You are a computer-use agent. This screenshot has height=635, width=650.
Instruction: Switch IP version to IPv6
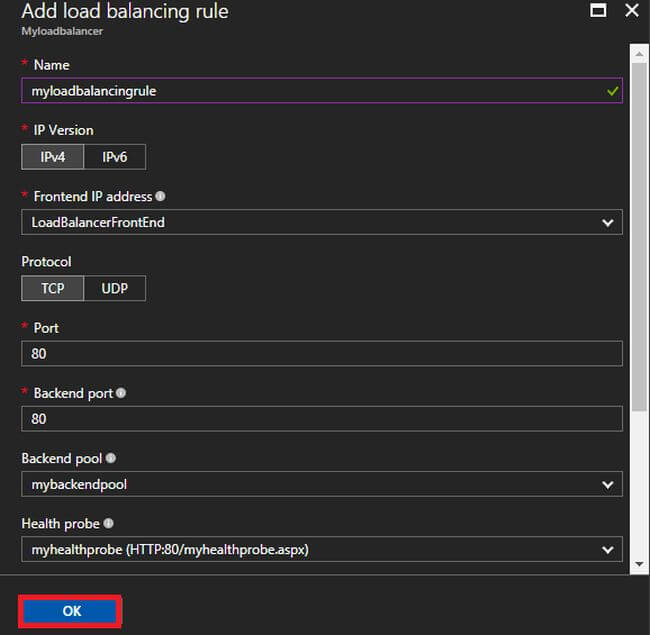(x=114, y=157)
